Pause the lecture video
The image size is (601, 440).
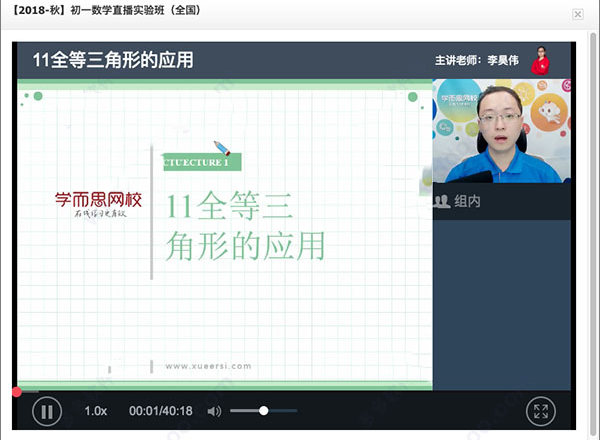coord(47,411)
